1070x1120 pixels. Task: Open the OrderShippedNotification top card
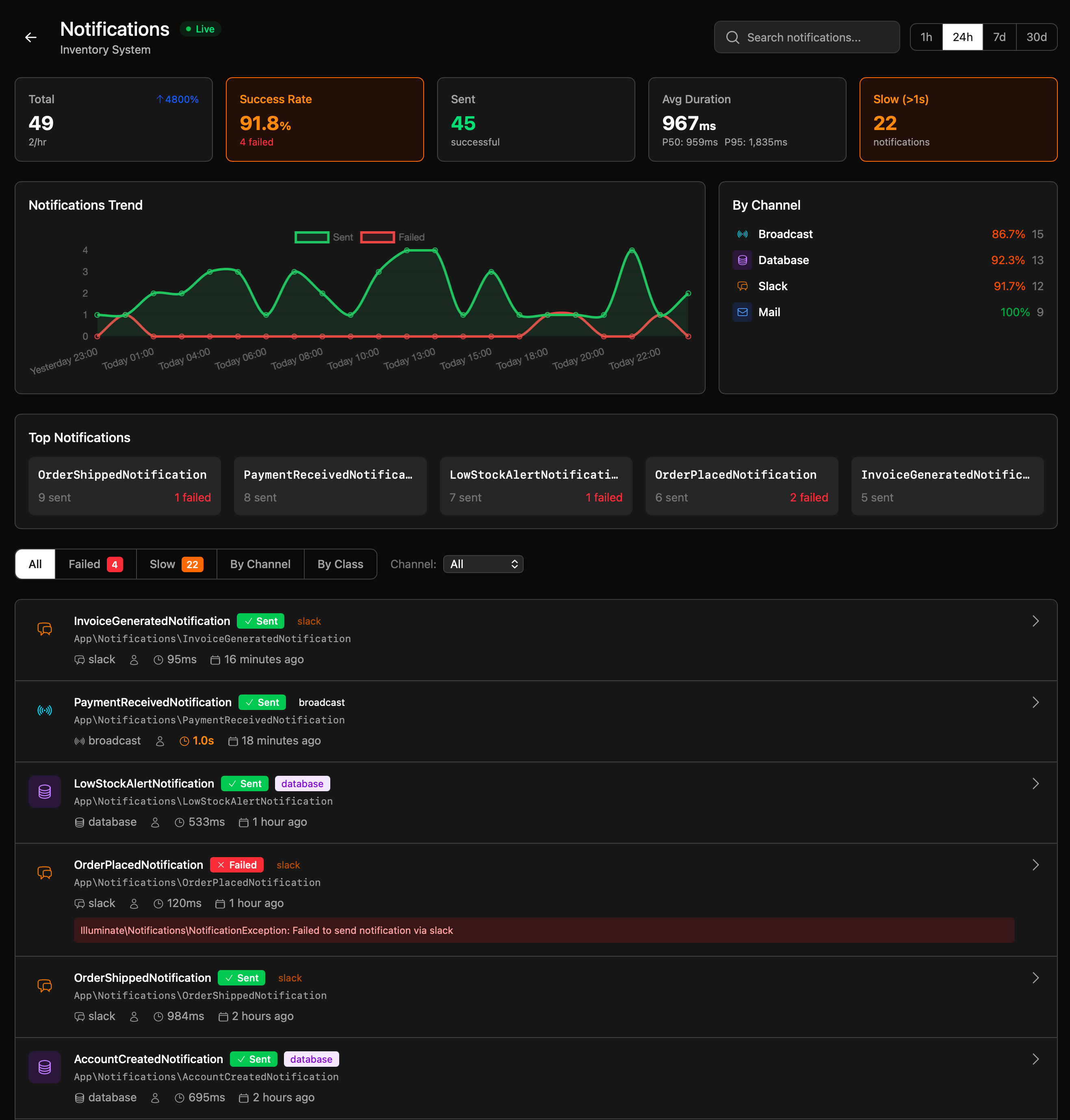(x=124, y=486)
